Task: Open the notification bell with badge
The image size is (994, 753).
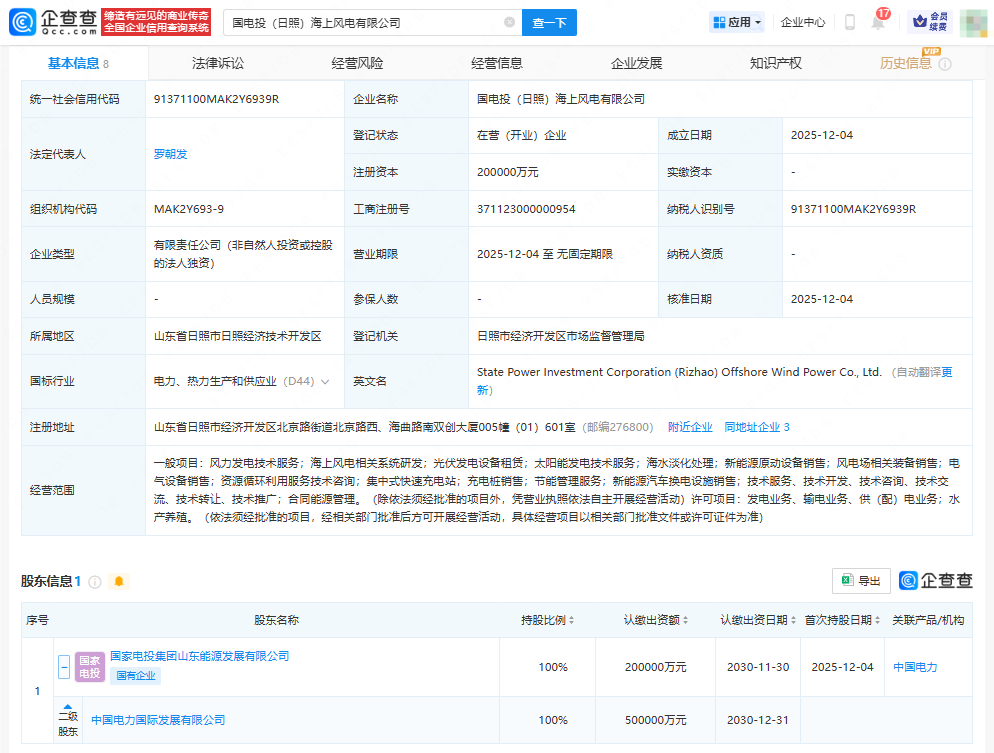Action: point(878,22)
